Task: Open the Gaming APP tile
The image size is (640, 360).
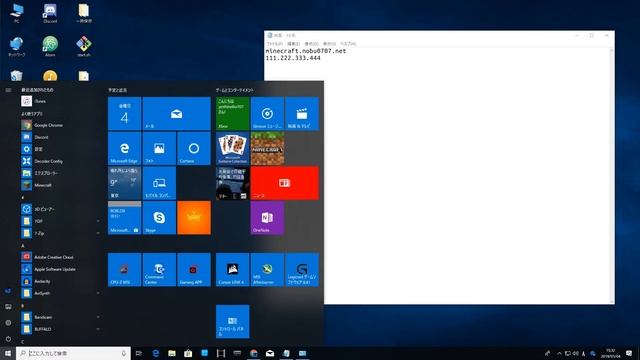Action: 194,270
